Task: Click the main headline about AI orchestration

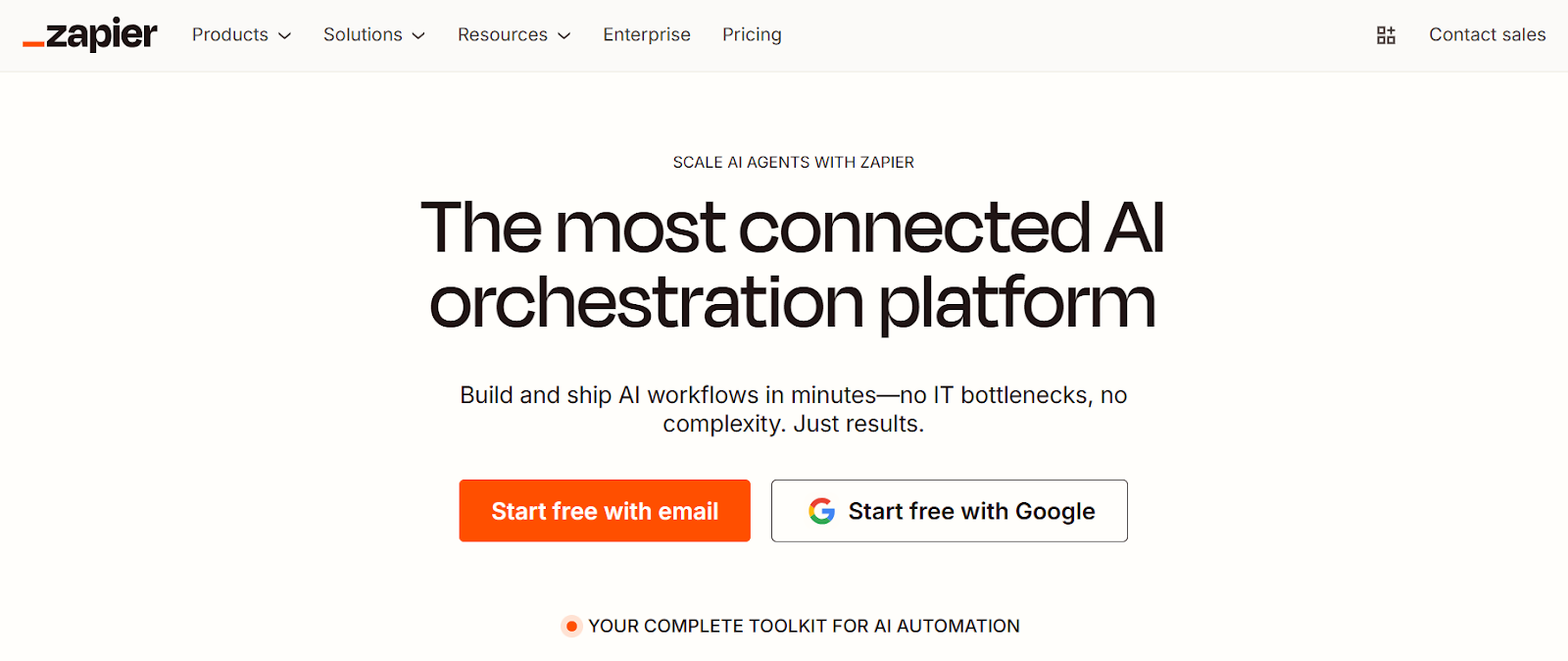Action: coord(792,263)
